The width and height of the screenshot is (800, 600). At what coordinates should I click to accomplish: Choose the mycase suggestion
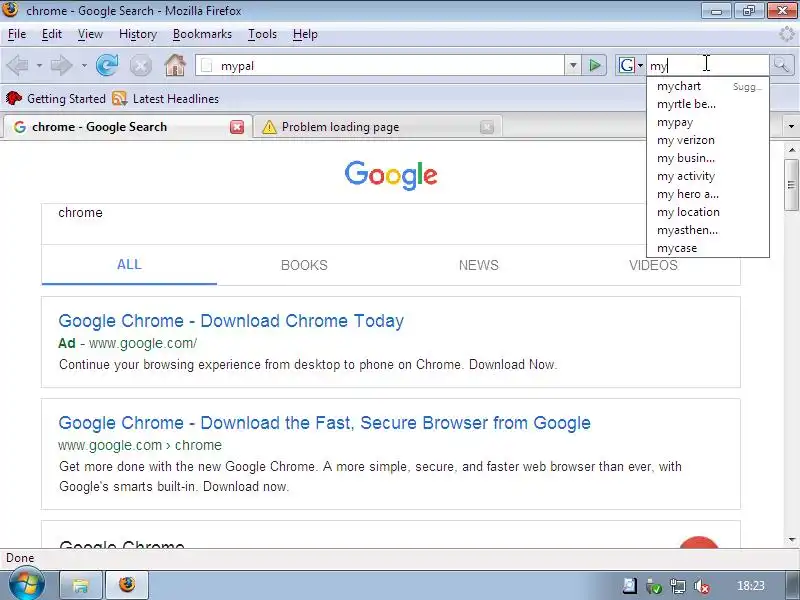coord(708,248)
